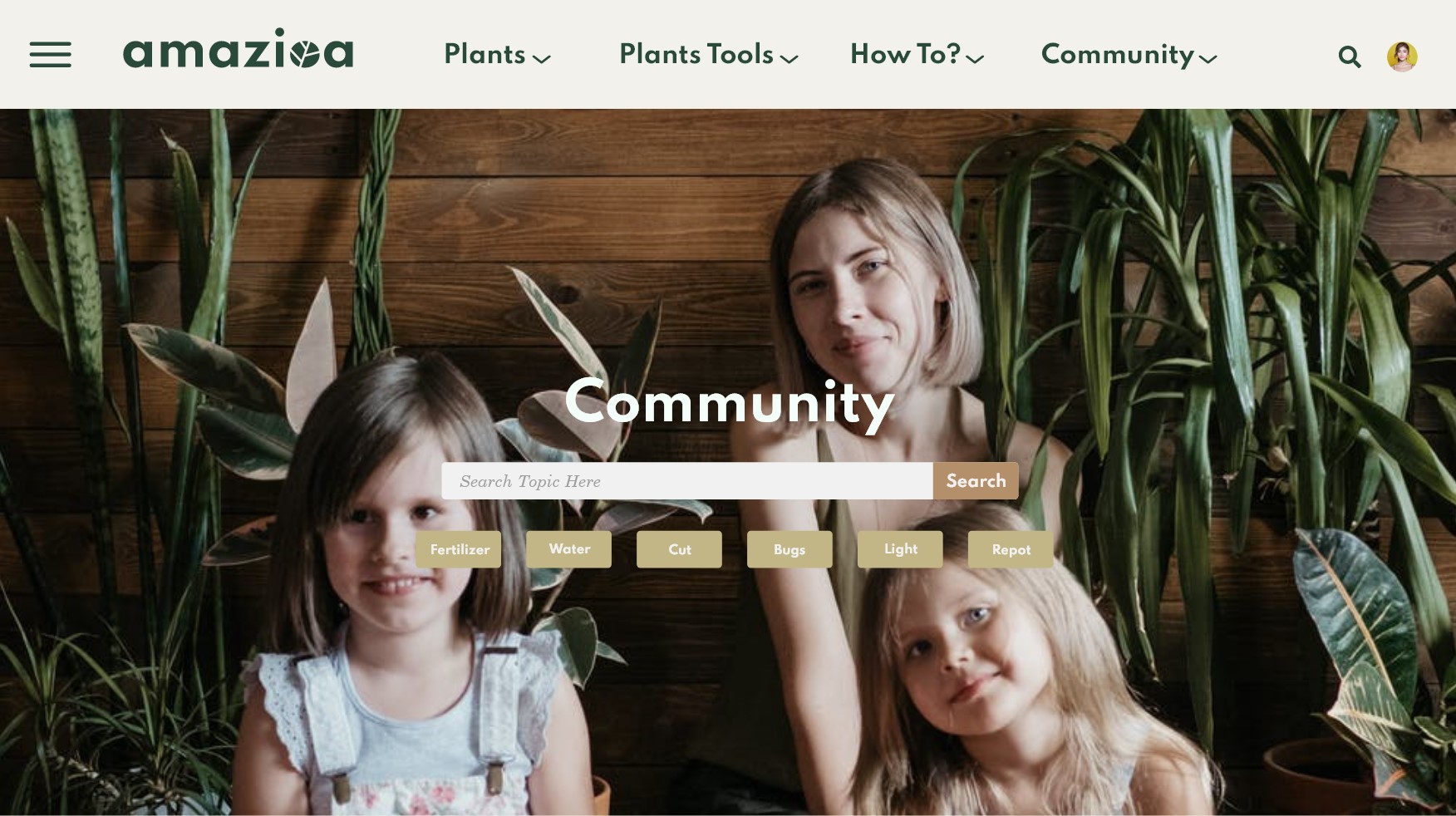1456x816 pixels.
Task: Expand the How To? dropdown chevron
Action: click(976, 59)
